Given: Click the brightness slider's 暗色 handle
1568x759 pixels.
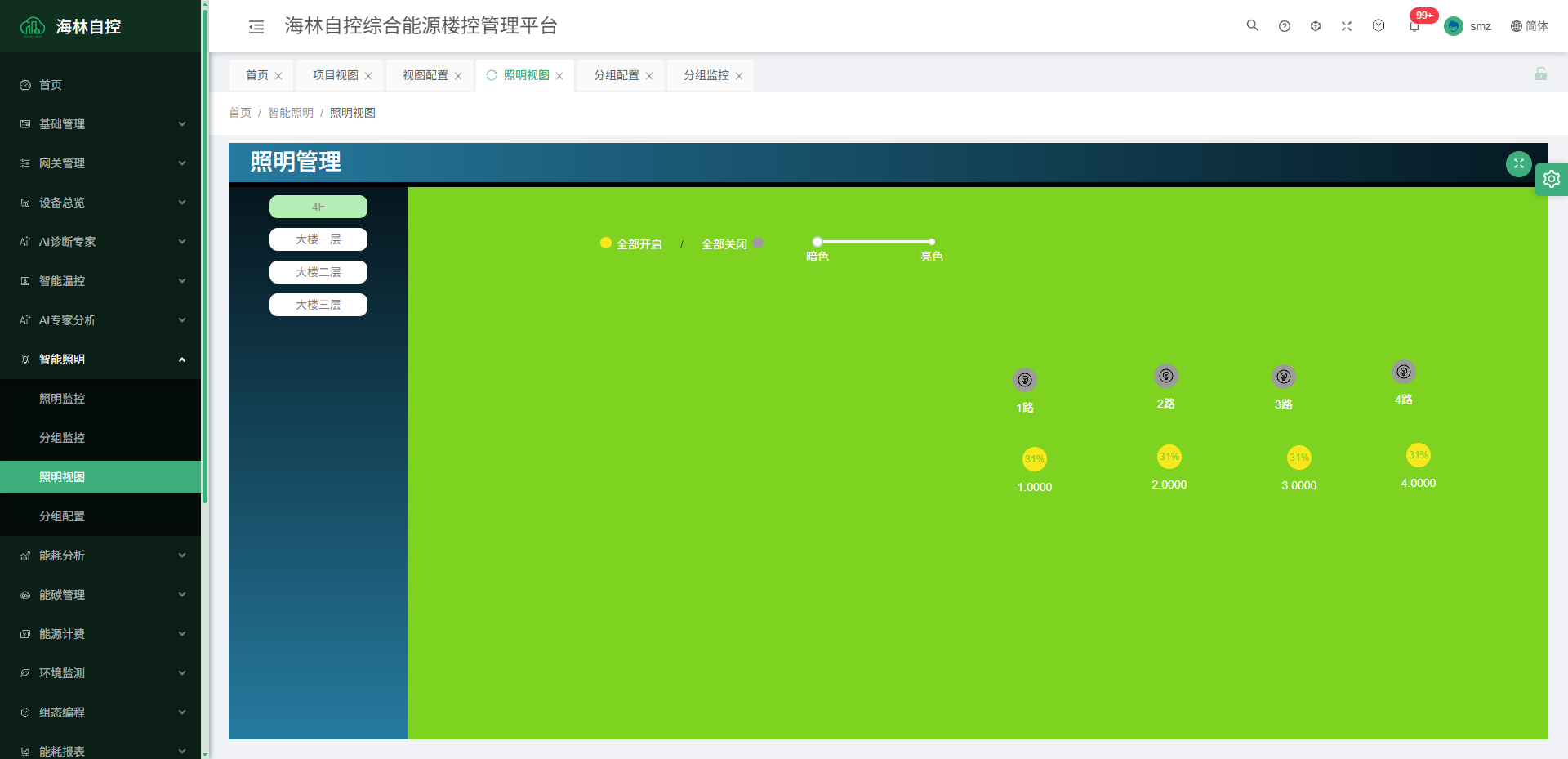Looking at the screenshot, I should click(817, 242).
